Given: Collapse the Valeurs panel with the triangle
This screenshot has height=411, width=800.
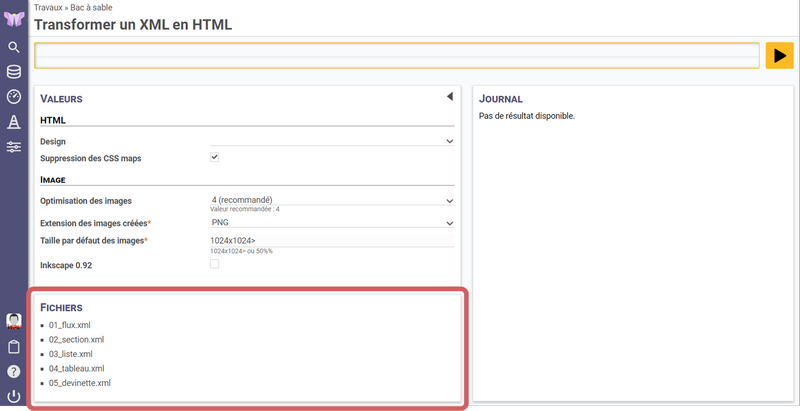Looking at the screenshot, I should (449, 96).
